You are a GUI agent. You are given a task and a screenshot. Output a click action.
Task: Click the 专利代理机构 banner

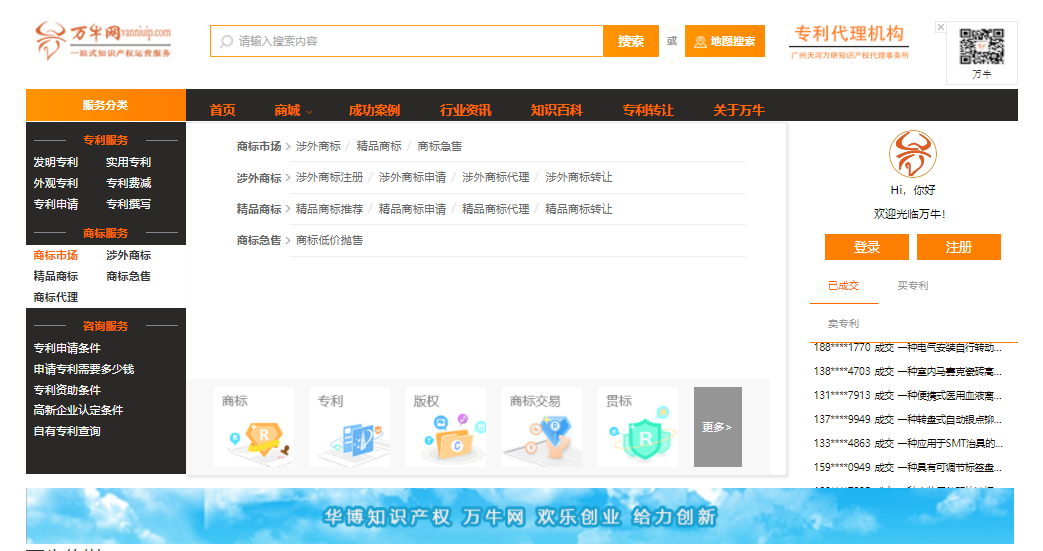tap(849, 41)
